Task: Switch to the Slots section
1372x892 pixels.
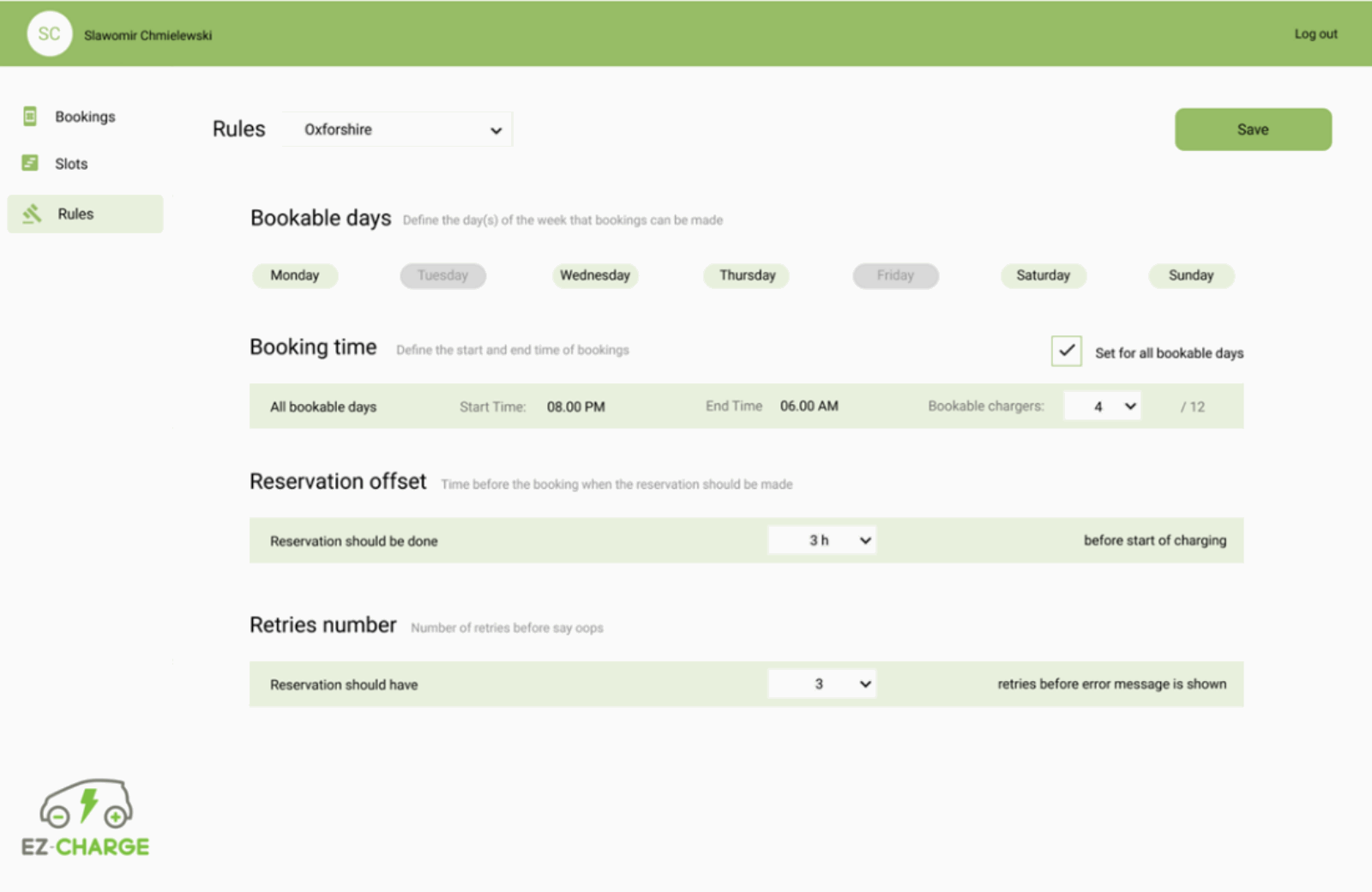Action: pyautogui.click(x=71, y=163)
